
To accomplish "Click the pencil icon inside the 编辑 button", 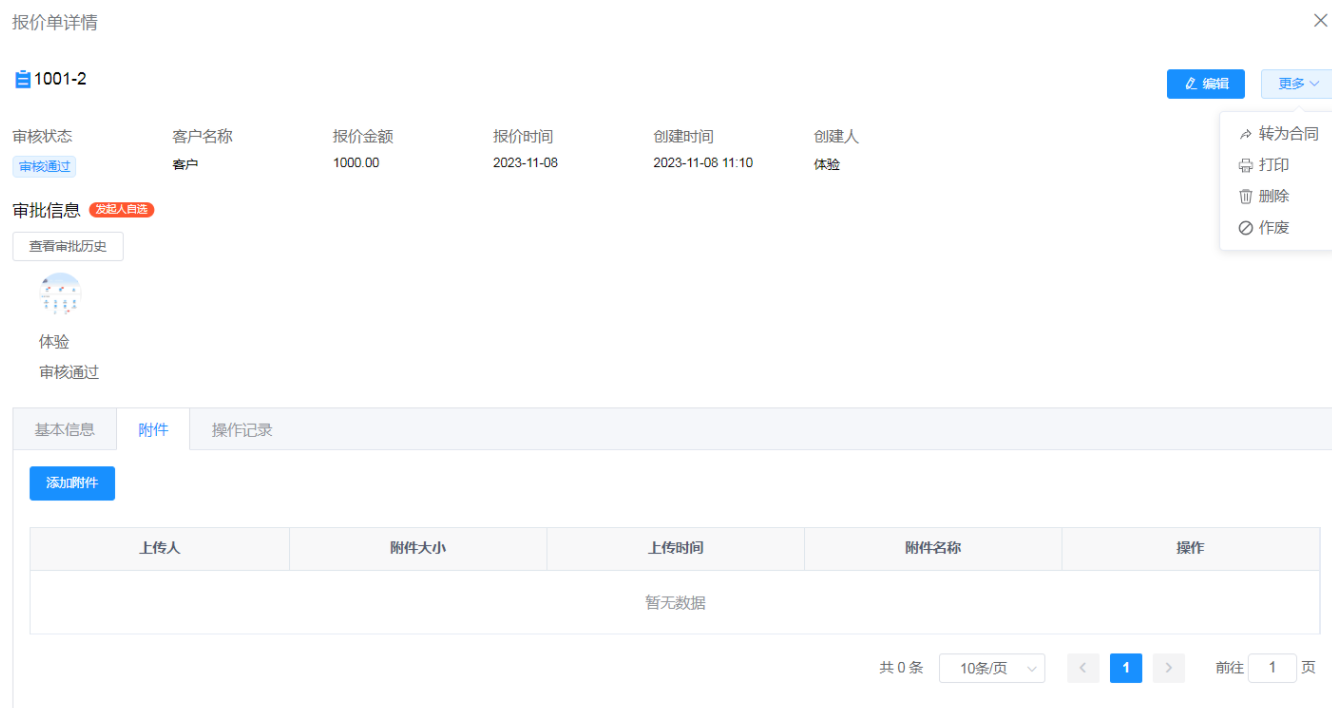I will coord(1191,83).
